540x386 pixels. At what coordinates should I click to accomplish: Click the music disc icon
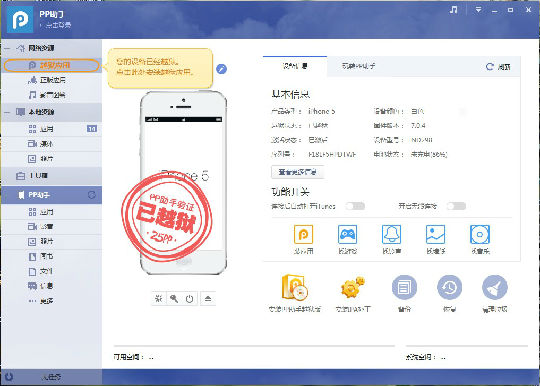480,234
